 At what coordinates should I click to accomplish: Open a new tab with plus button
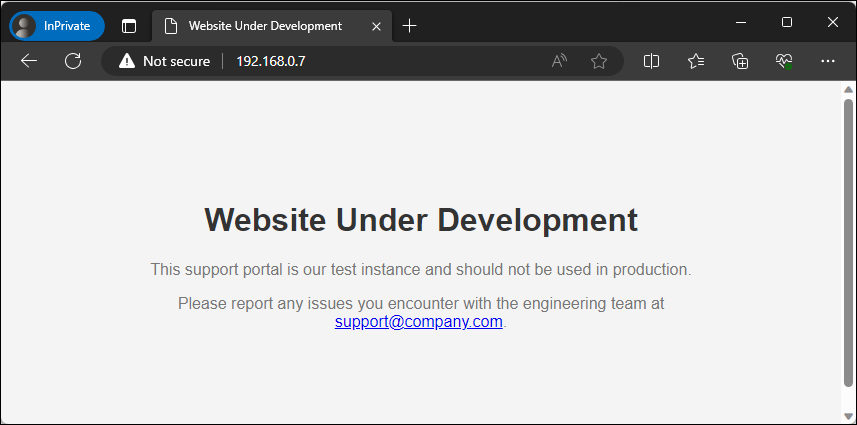409,26
